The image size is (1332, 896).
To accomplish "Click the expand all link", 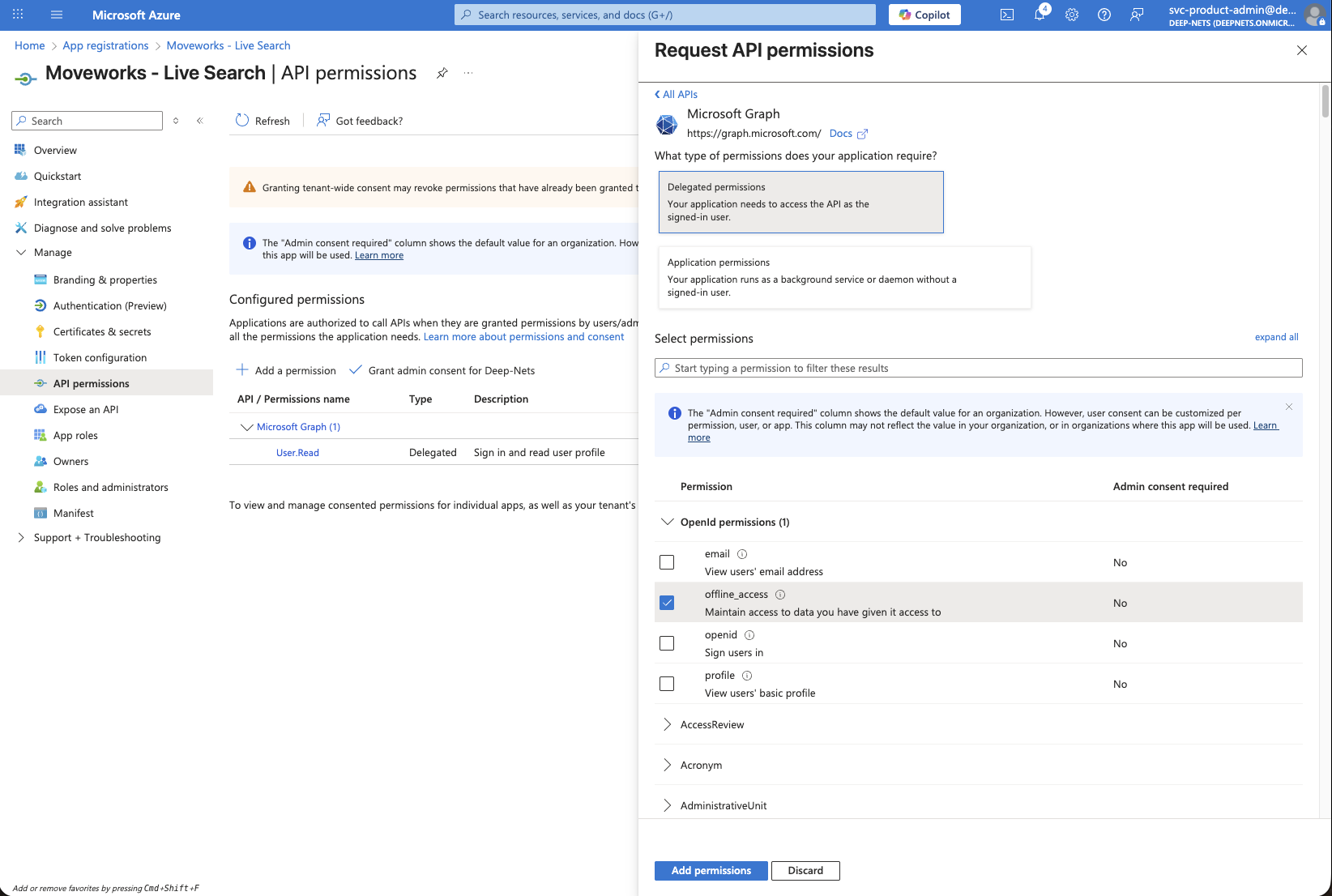I will 1276,337.
